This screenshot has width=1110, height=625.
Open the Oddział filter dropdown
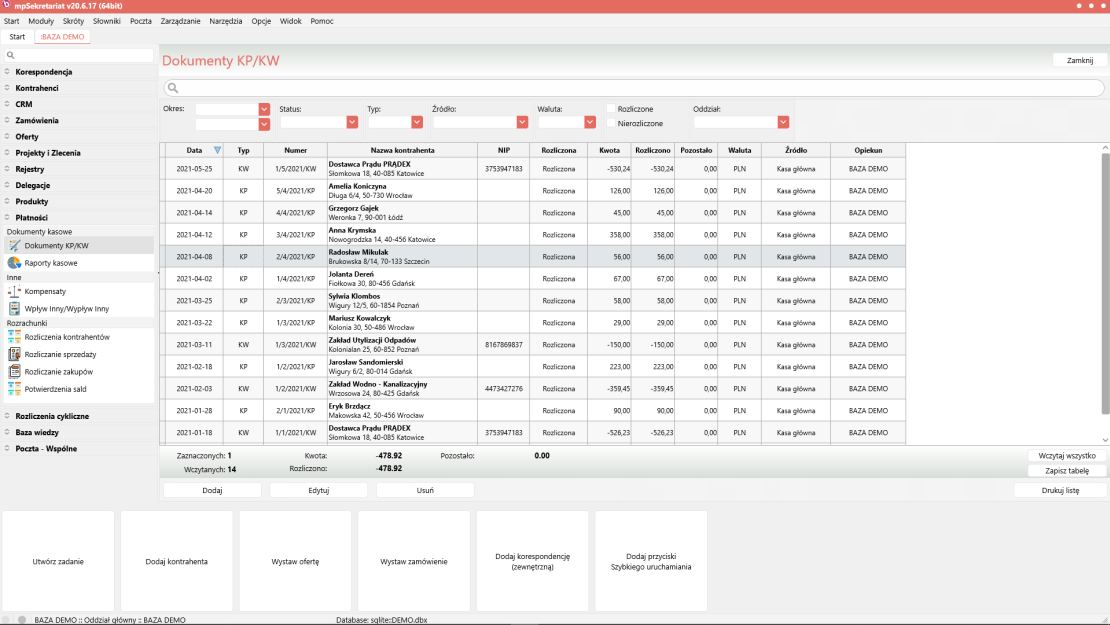(783, 122)
